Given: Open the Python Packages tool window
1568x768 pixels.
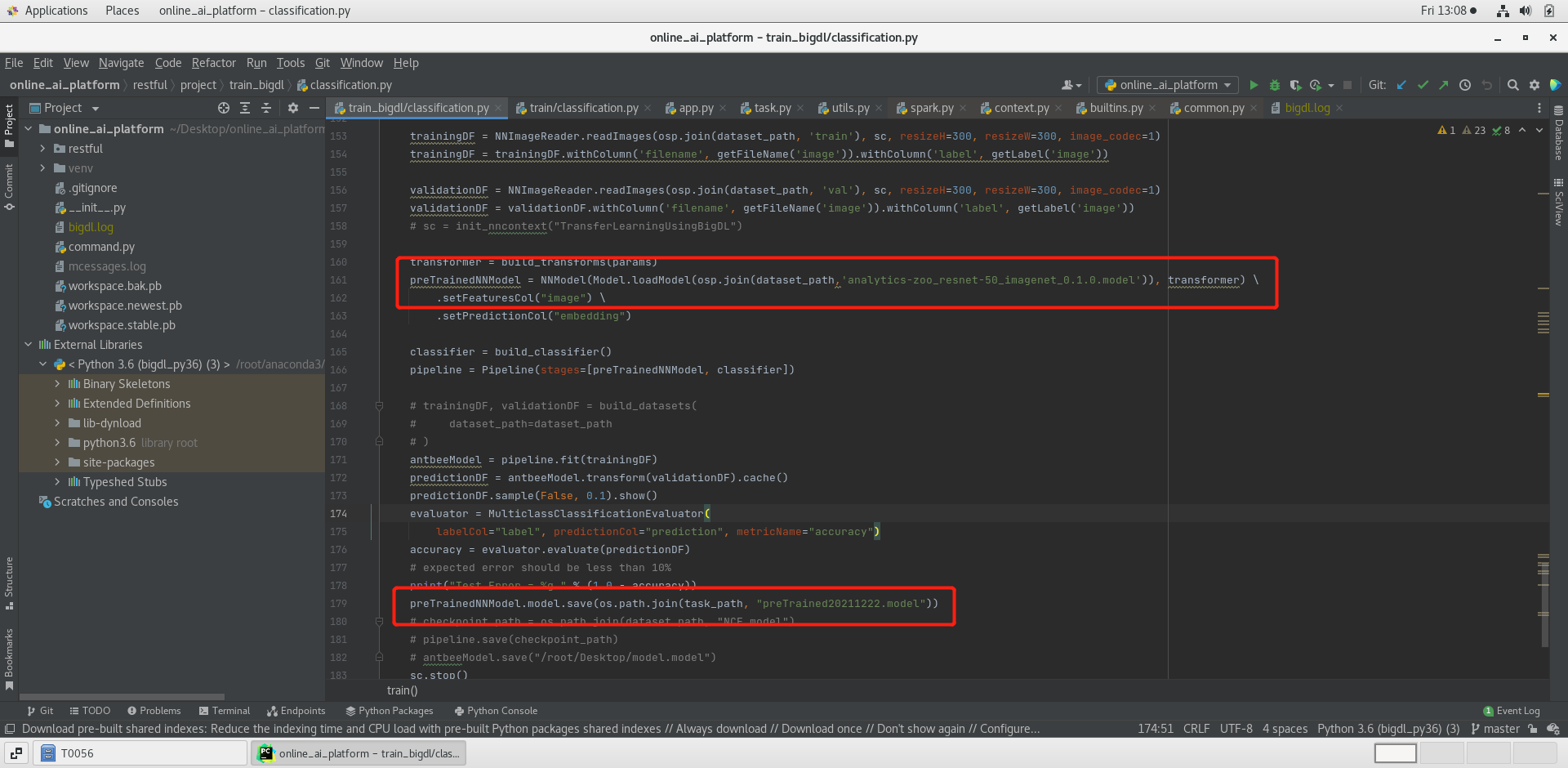Looking at the screenshot, I should [x=390, y=711].
